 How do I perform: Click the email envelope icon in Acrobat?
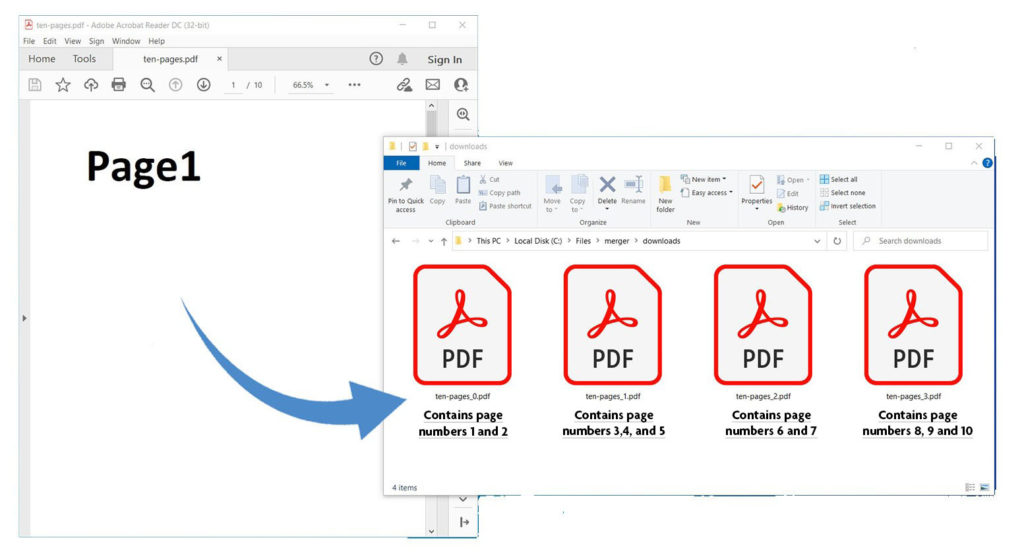click(433, 85)
